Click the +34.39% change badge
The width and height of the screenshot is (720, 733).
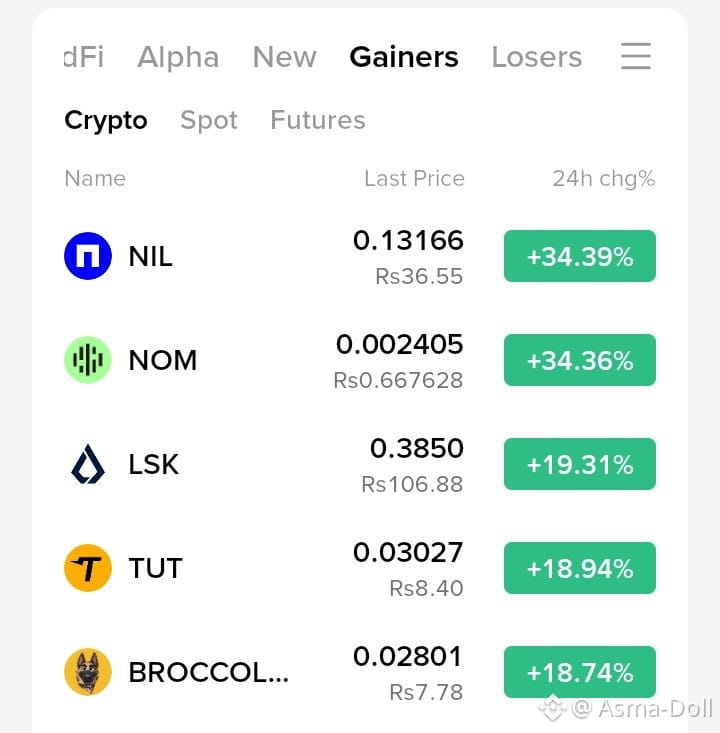pyautogui.click(x=580, y=256)
